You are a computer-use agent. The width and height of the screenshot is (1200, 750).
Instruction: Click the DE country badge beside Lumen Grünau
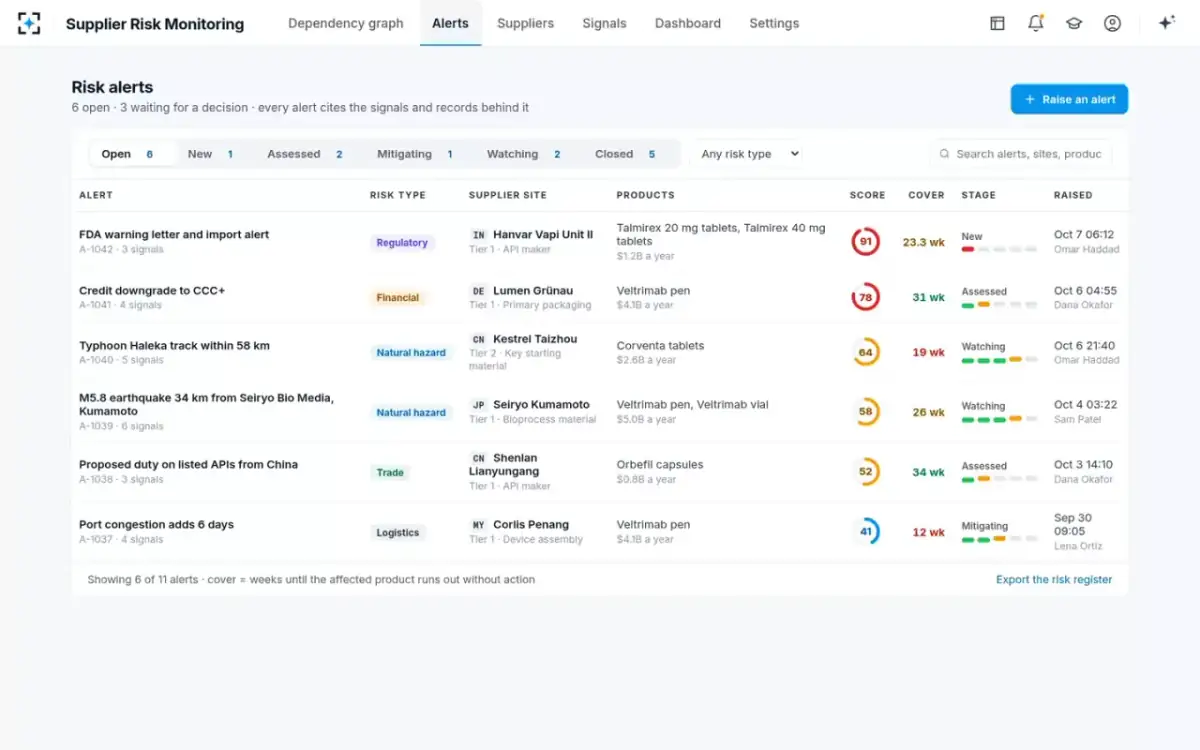478,291
